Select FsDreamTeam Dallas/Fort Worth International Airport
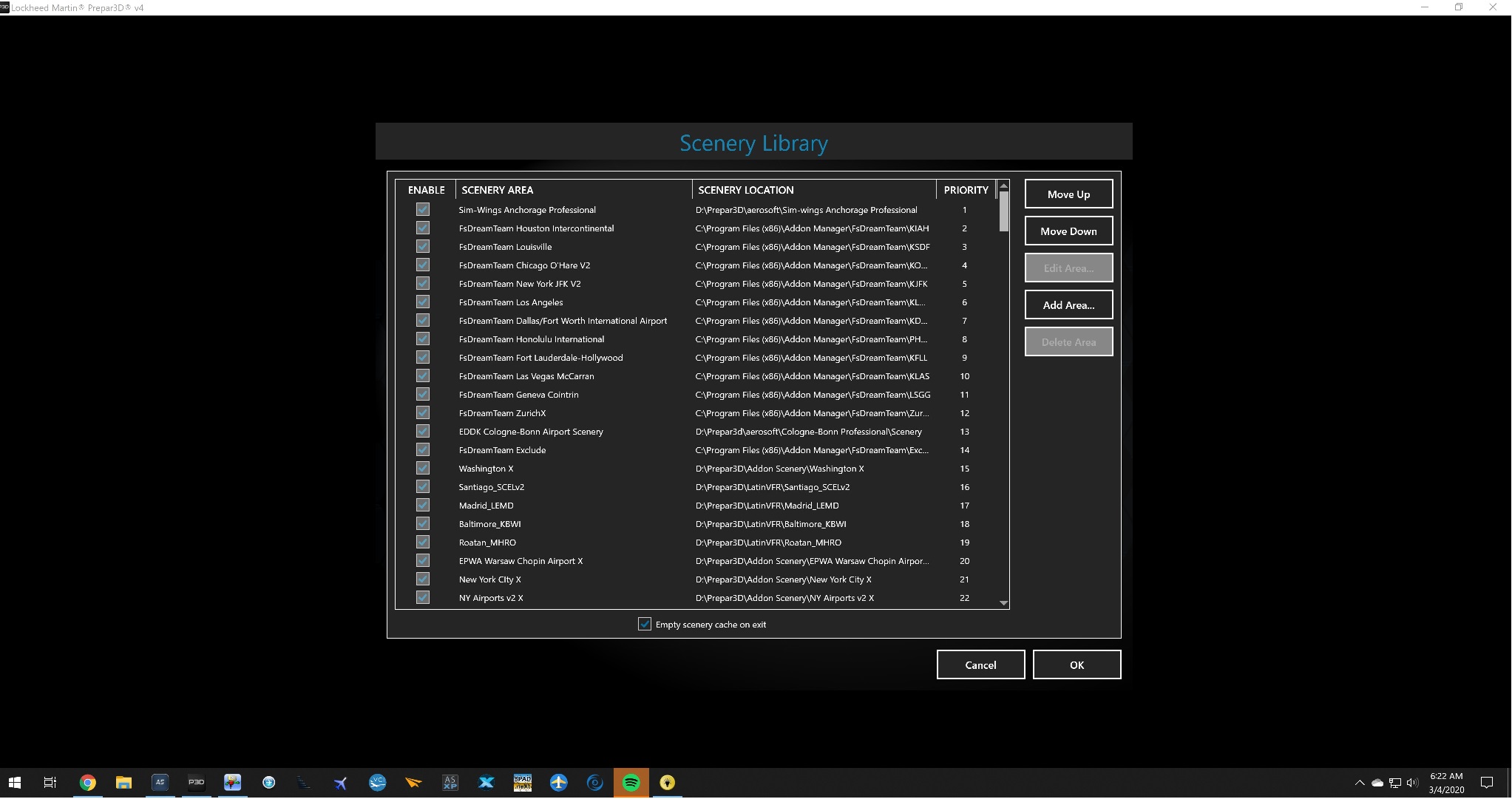The width and height of the screenshot is (1512, 799). [x=696, y=321]
